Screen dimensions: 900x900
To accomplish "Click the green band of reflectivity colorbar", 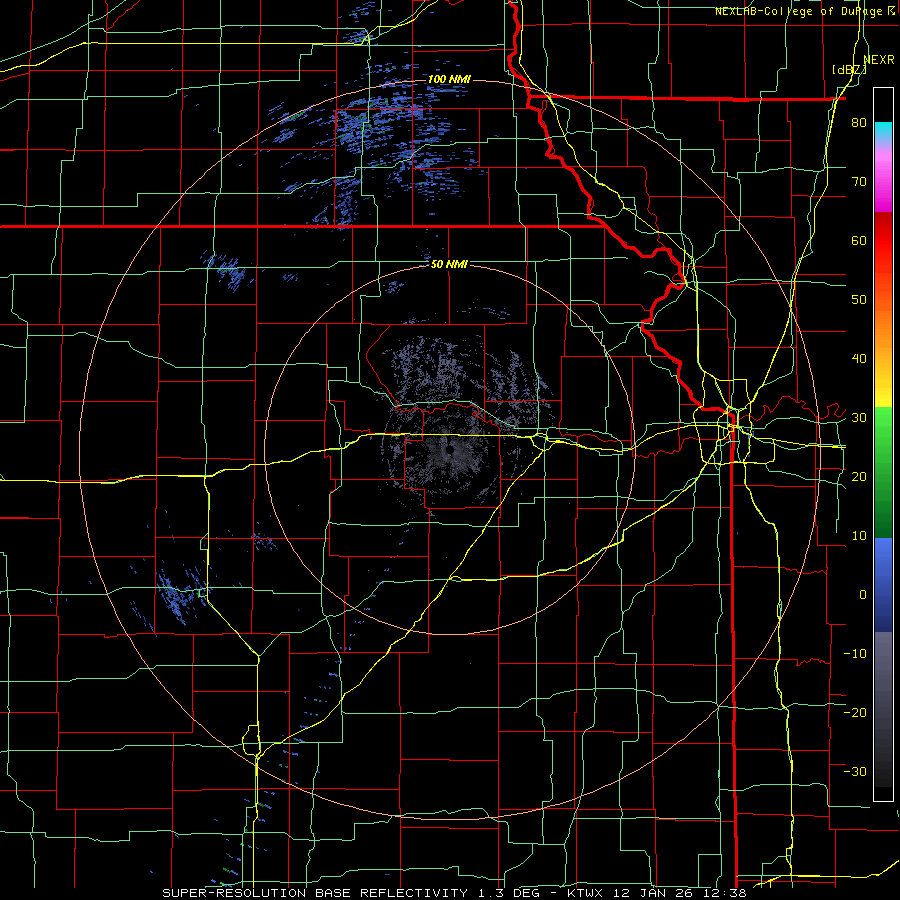I will (883, 472).
